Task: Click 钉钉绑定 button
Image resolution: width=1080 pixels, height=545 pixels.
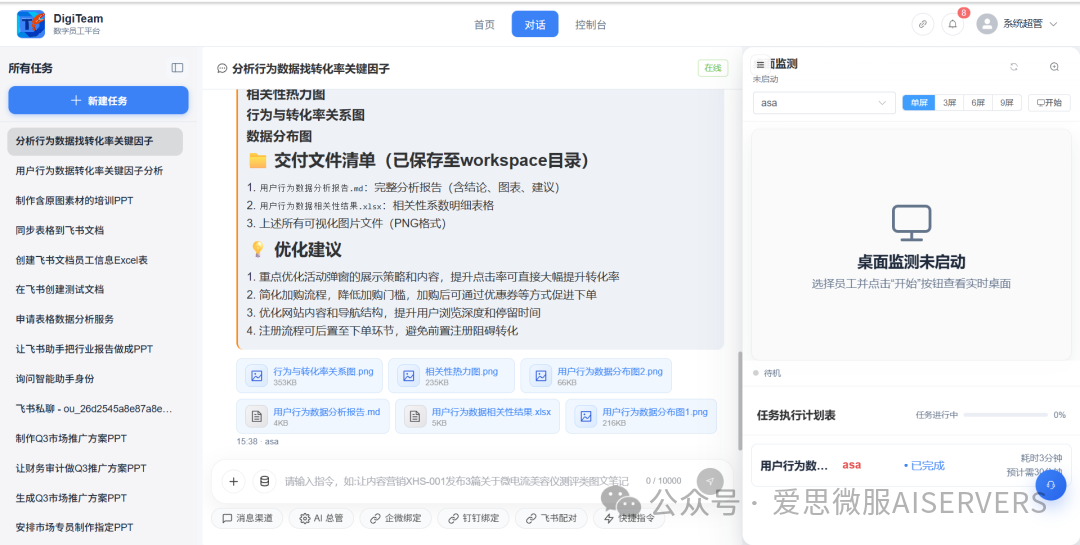Action: click(473, 518)
